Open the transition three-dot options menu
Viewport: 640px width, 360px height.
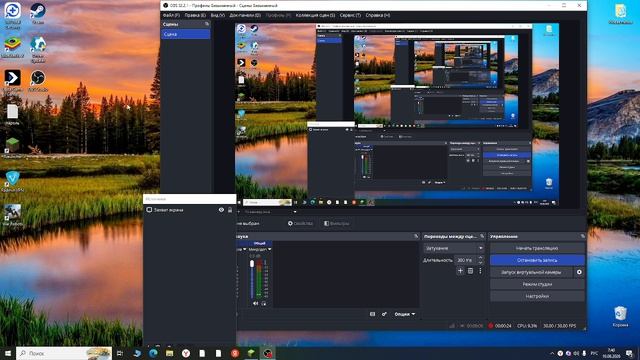point(480,271)
